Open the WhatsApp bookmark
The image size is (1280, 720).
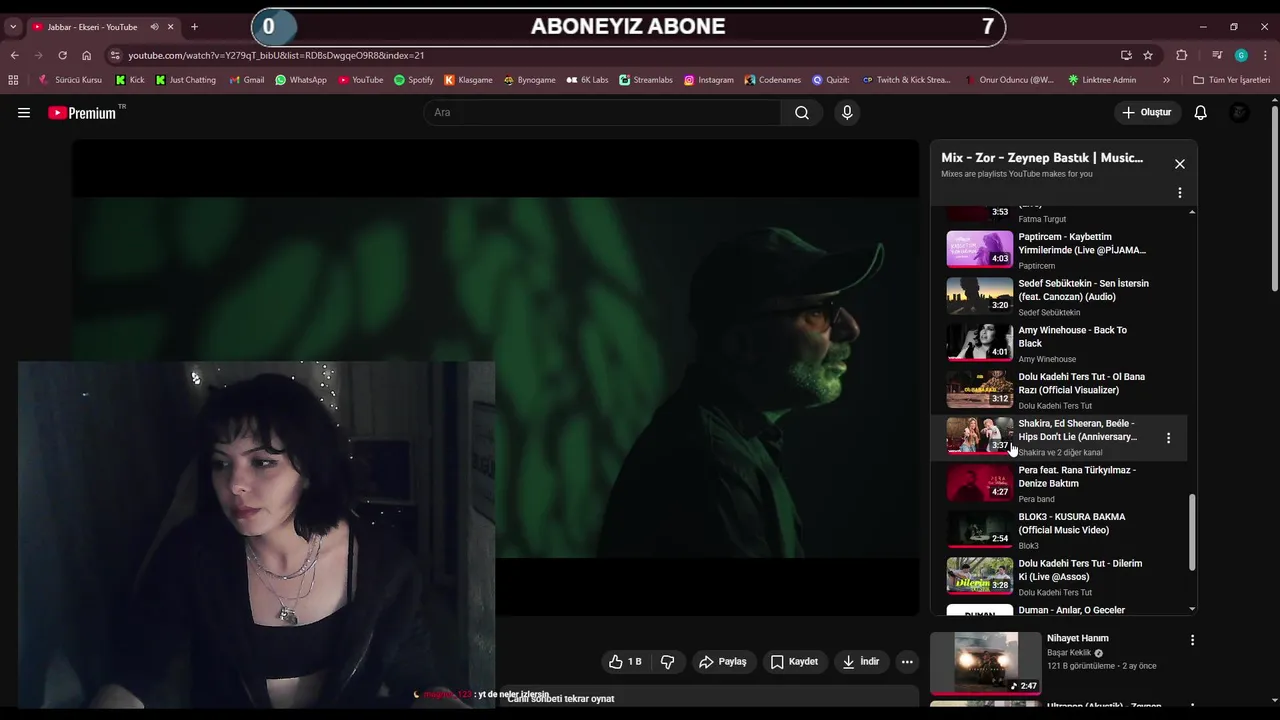(301, 80)
